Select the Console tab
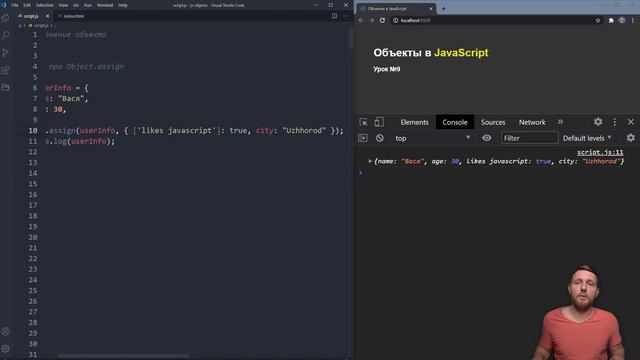The width and height of the screenshot is (640, 360). pos(455,122)
